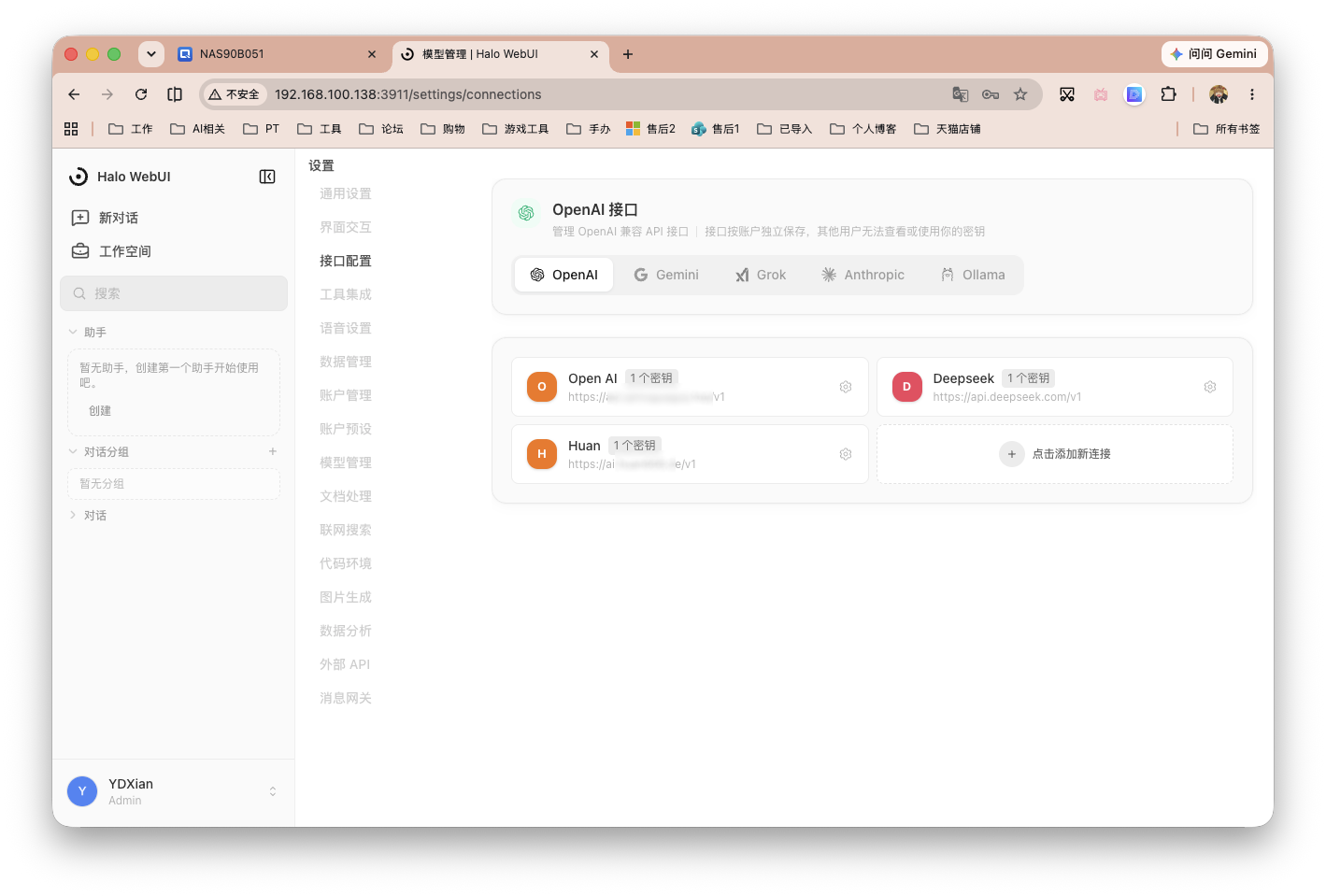
Task: Open 通用设置 settings page
Action: (x=346, y=193)
